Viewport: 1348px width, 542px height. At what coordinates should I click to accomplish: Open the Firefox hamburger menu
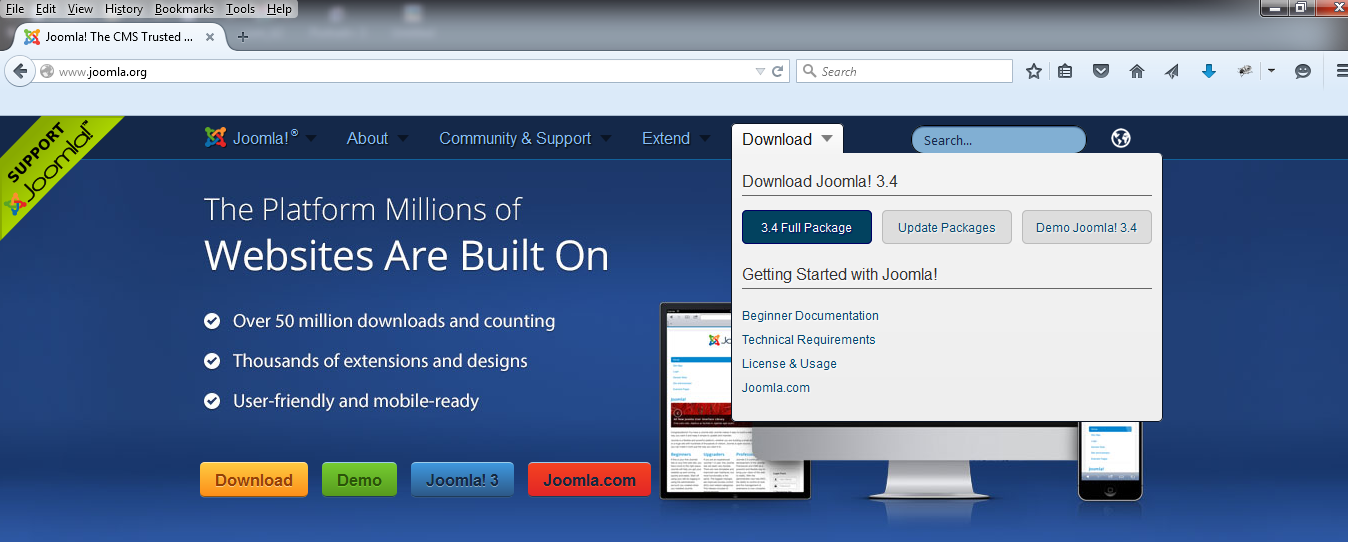click(1341, 71)
